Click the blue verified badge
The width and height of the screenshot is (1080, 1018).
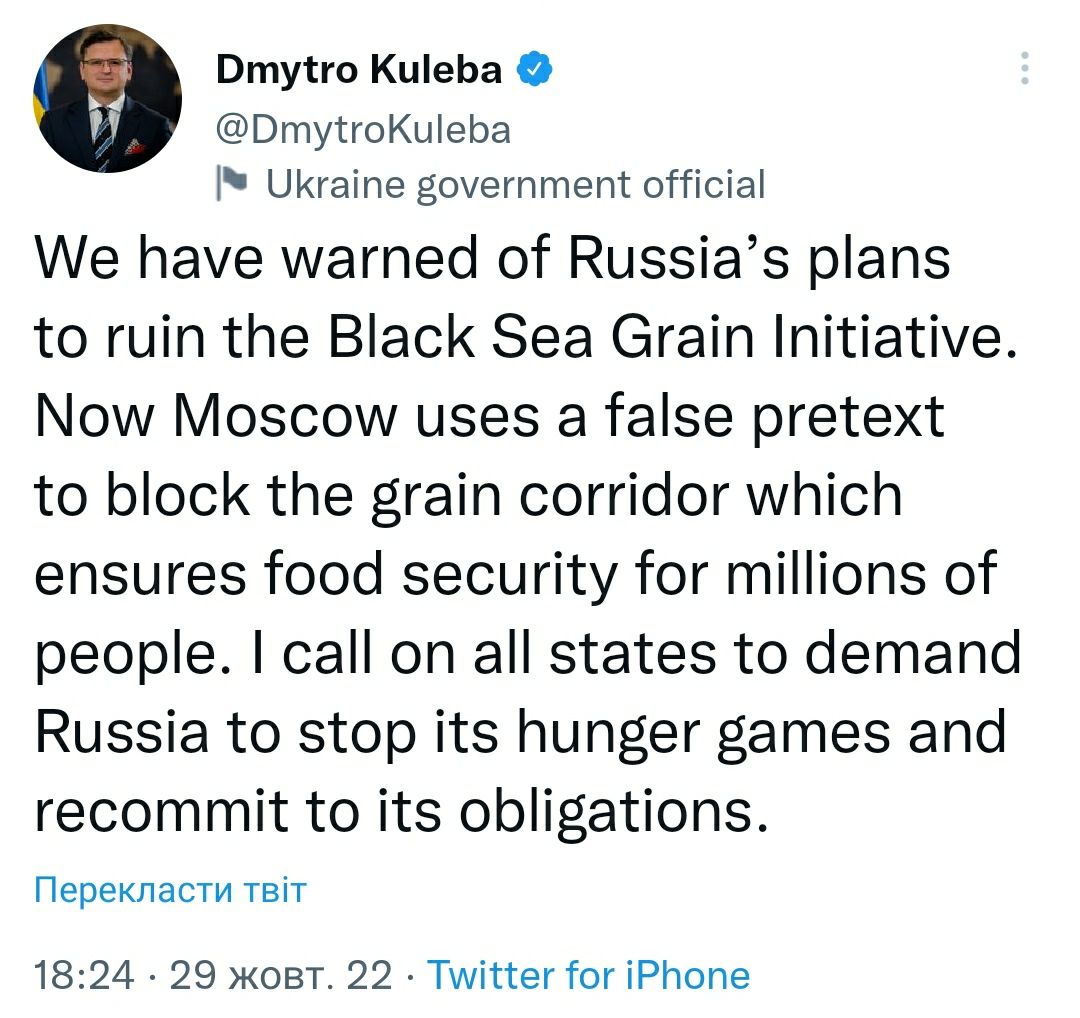(x=531, y=71)
